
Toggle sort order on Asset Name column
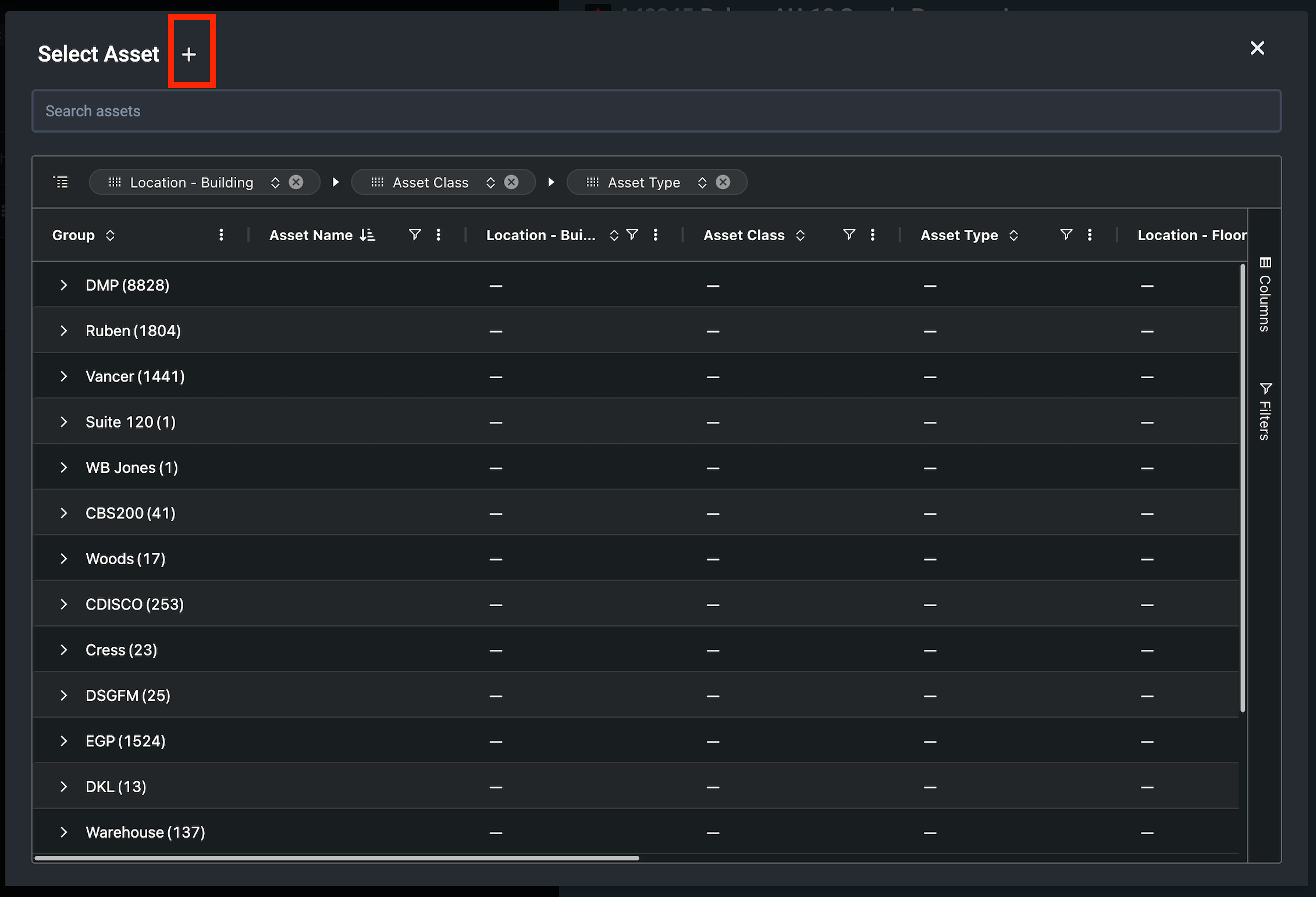tap(367, 235)
